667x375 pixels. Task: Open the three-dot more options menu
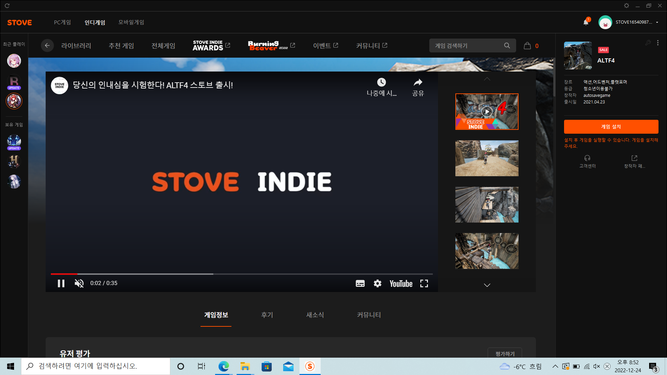coord(658,43)
